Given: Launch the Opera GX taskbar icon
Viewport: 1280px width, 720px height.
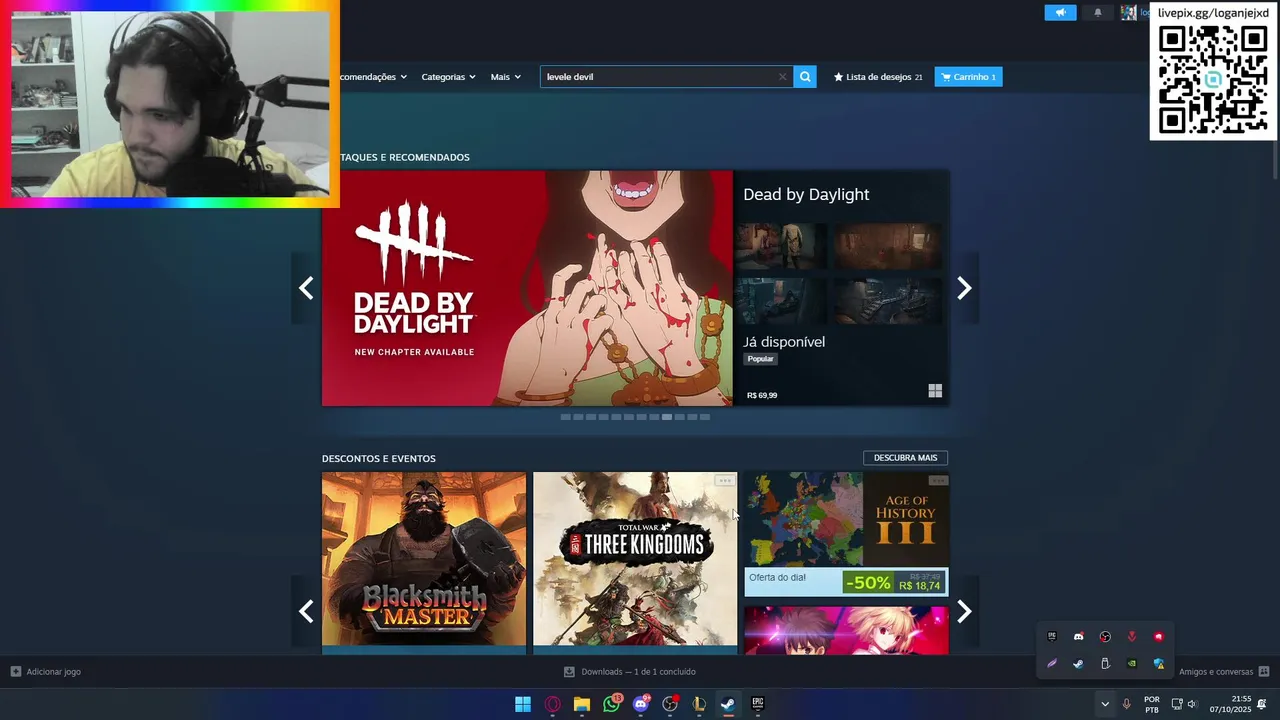Looking at the screenshot, I should (x=553, y=704).
